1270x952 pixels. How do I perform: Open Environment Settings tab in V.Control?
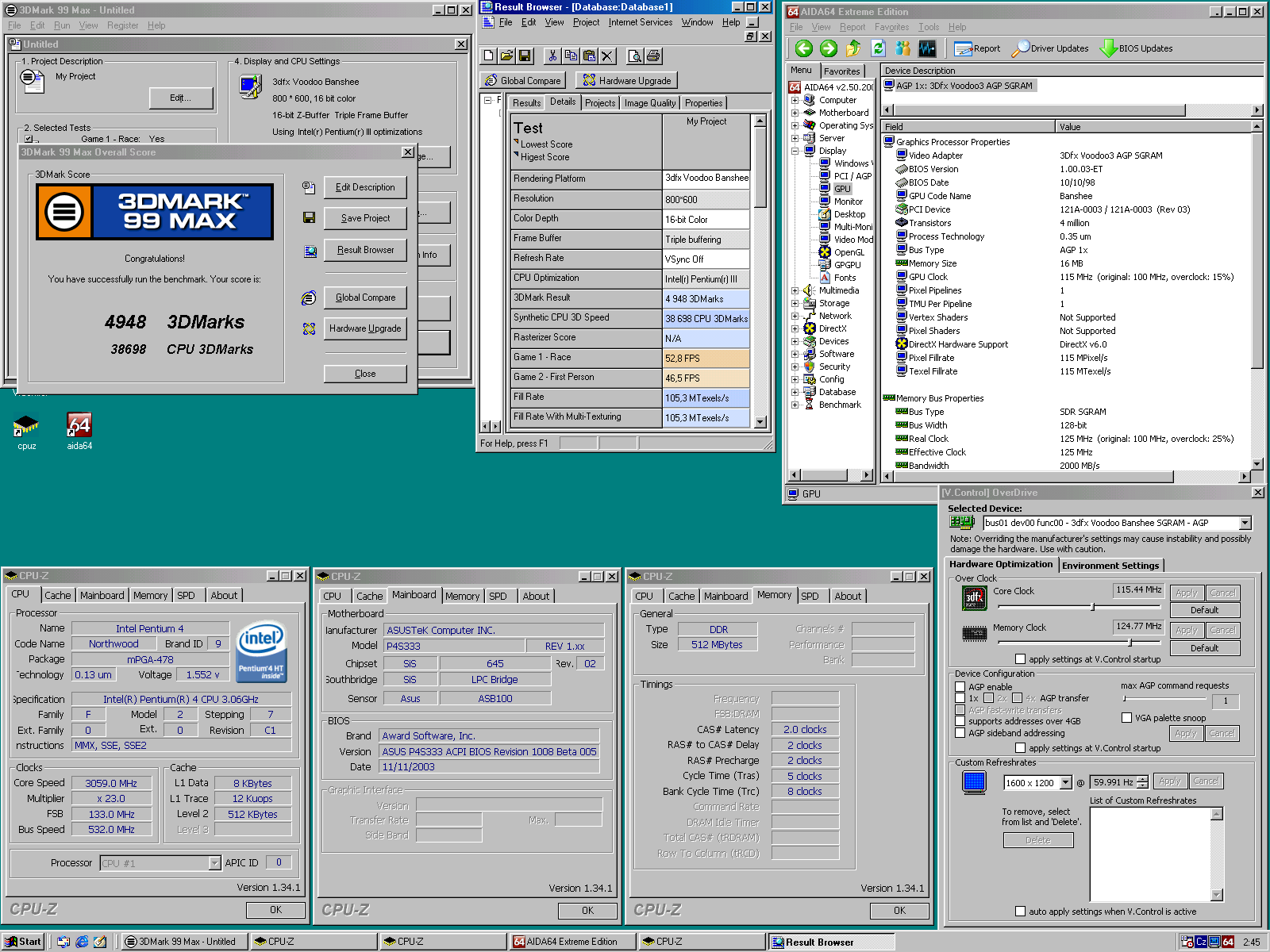pos(1110,566)
